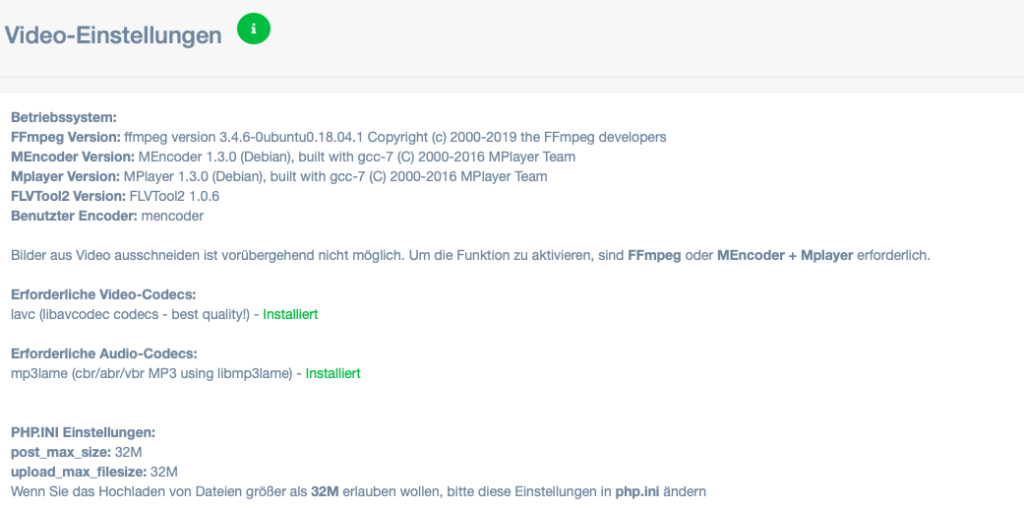
Task: Click the bold php.ini word in the hint
Action: (636, 491)
